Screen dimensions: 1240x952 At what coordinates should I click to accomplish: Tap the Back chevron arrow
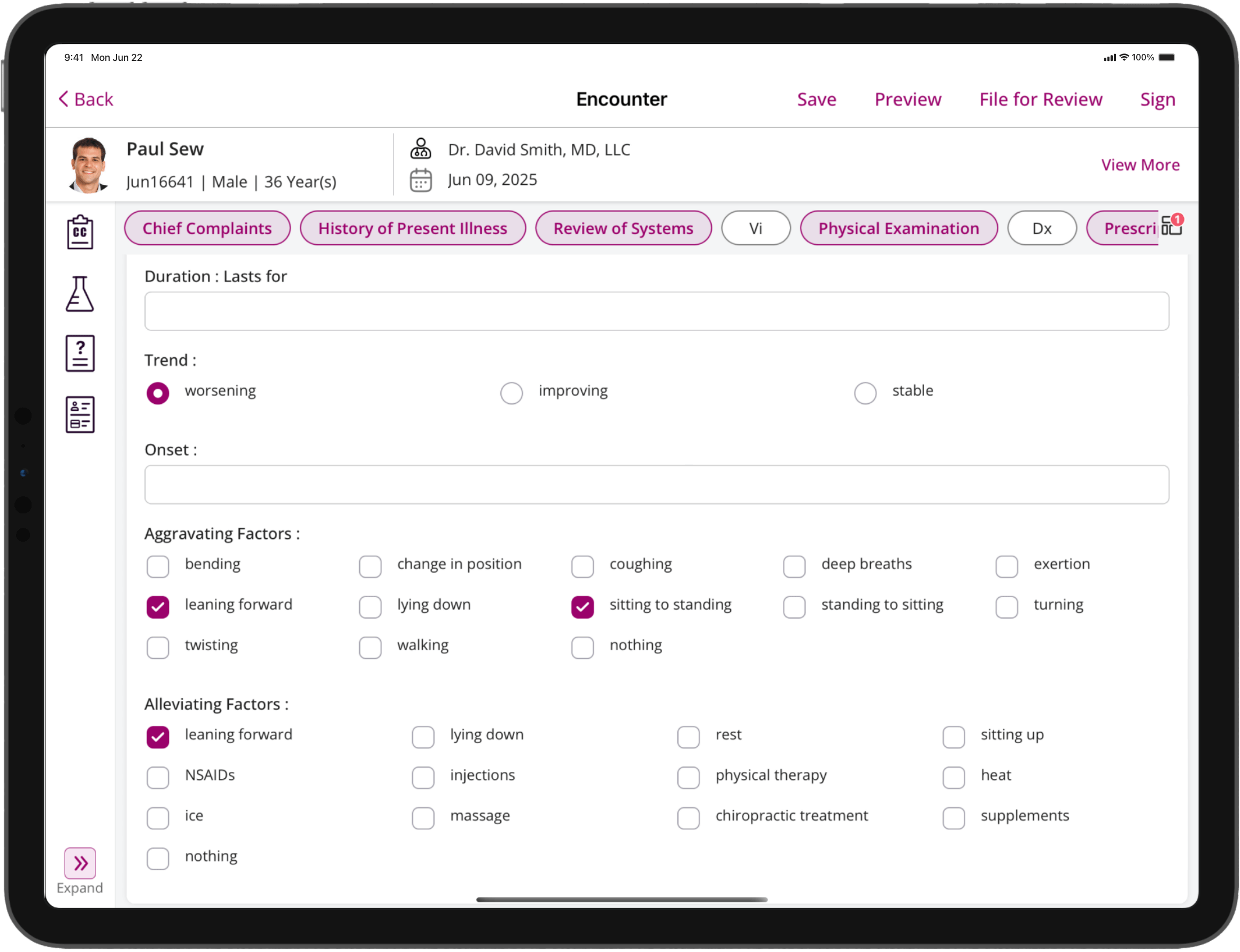[x=64, y=99]
